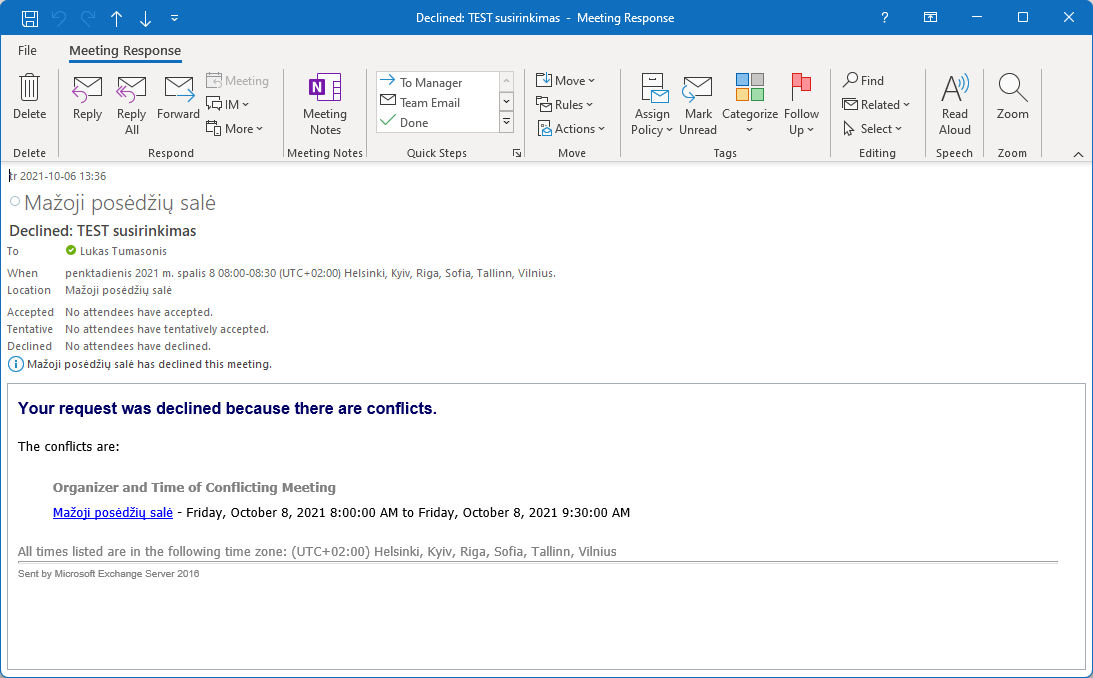
Task: Collapse the ribbon with the chevron
Action: click(1078, 154)
